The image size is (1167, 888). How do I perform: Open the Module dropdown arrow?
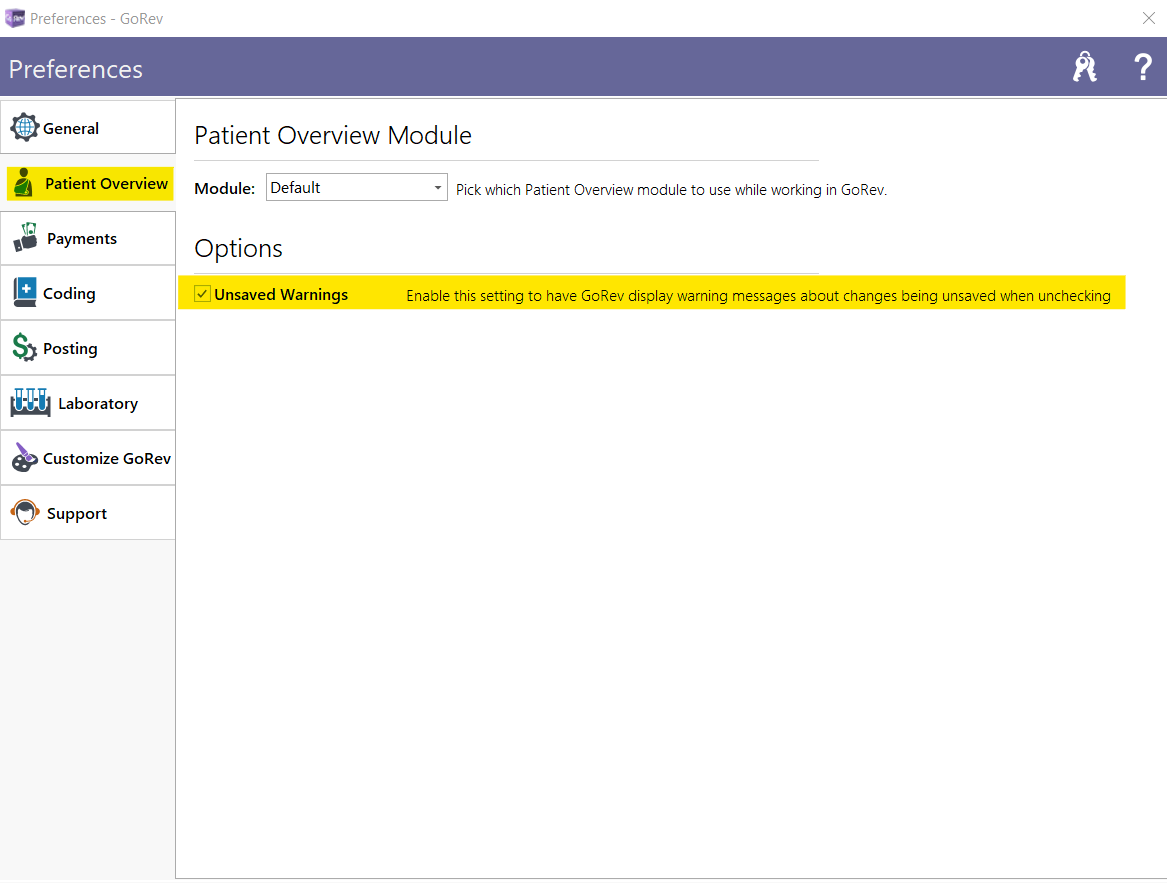click(x=438, y=188)
